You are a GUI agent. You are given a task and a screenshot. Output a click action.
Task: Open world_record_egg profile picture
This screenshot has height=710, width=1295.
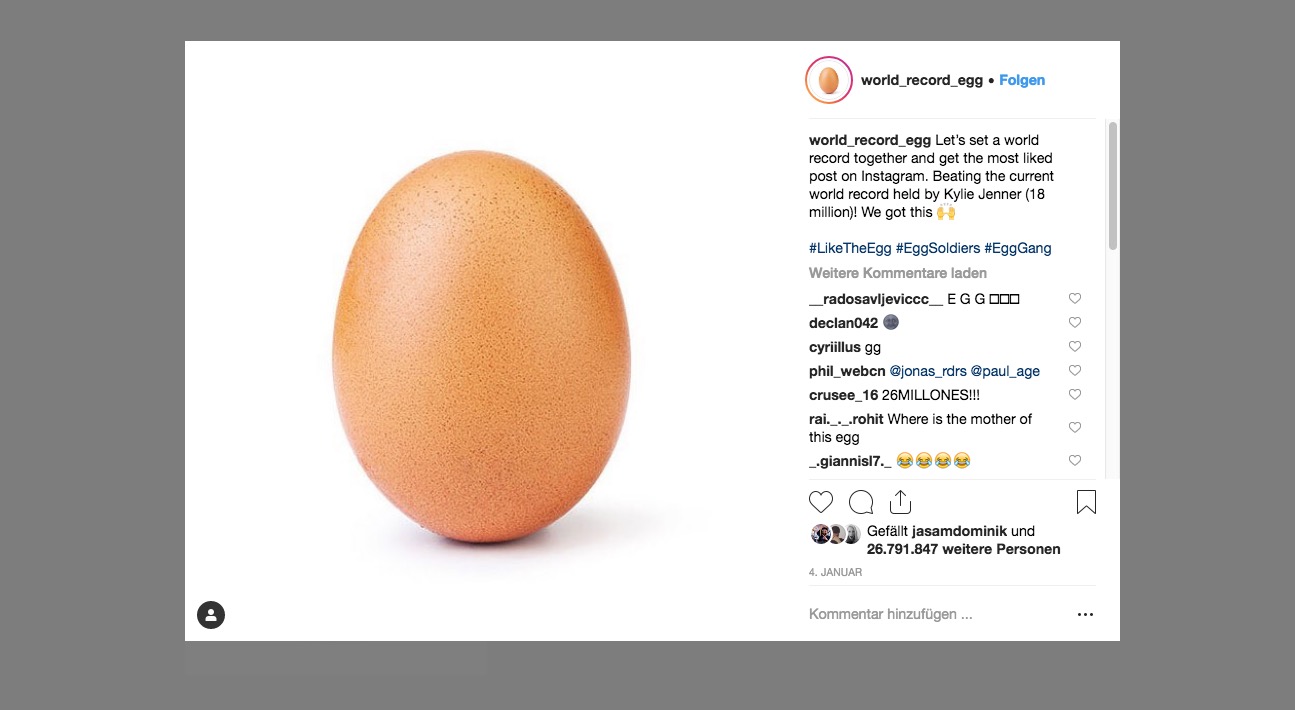(x=828, y=80)
